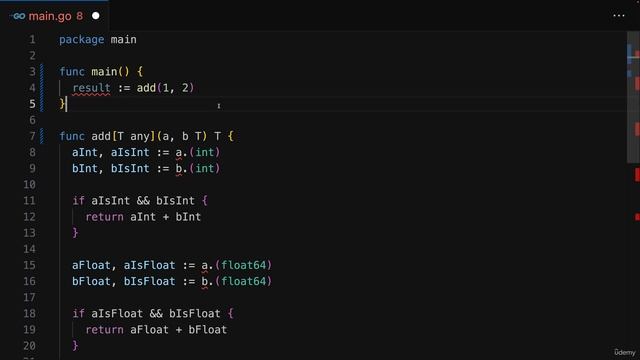The height and width of the screenshot is (360, 640).
Task: Click the vertical scrollbar minimap slider
Action: (633, 97)
